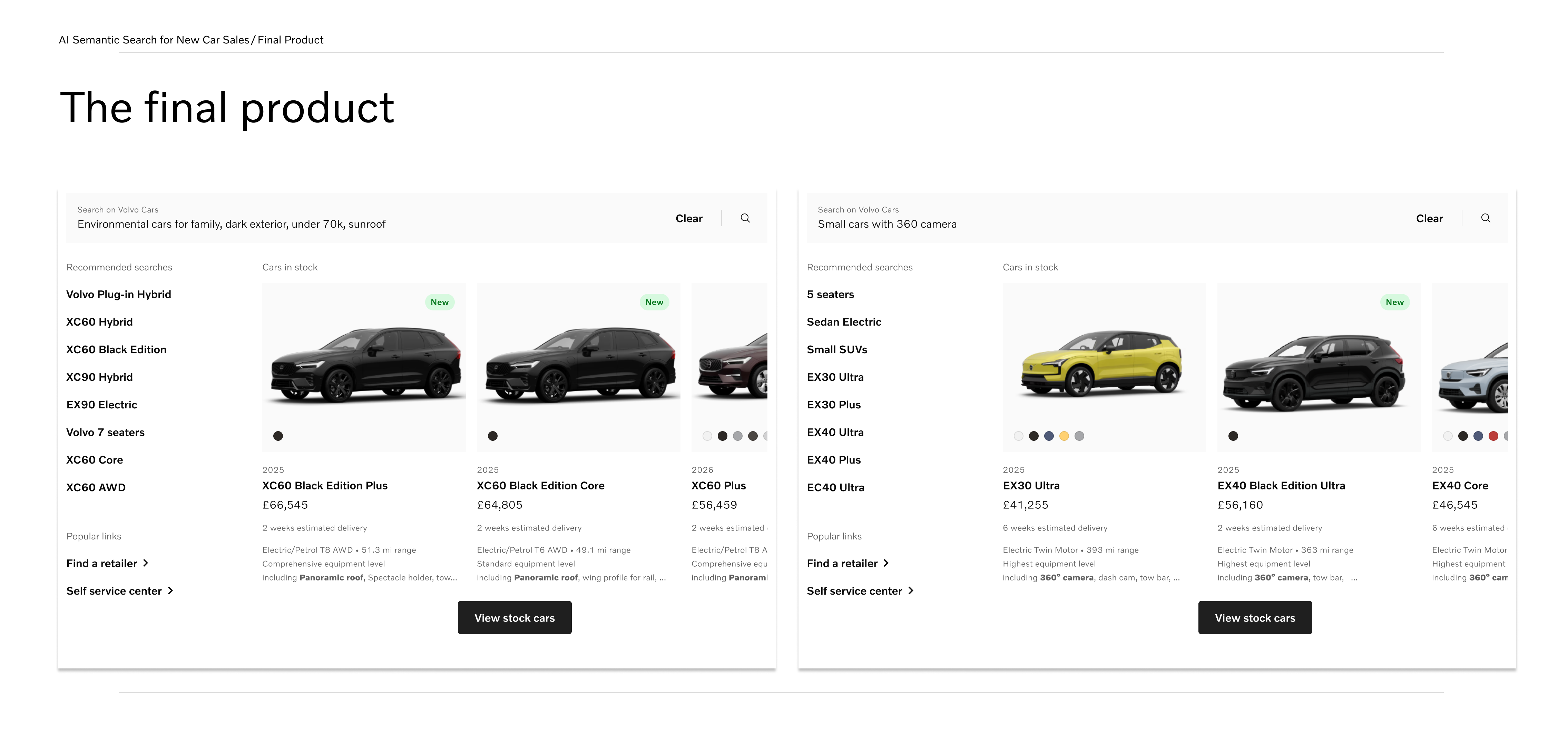The width and height of the screenshot is (1568, 745).
Task: Select the XC60 Hybrid recommended search
Action: coord(99,322)
